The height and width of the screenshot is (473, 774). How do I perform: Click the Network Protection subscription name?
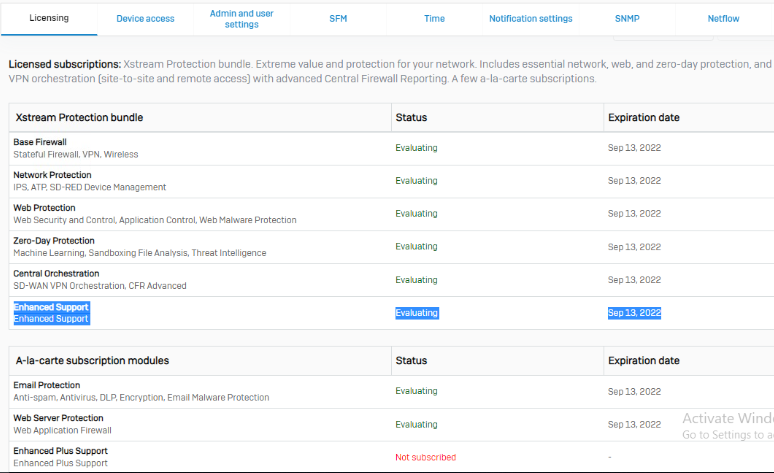coord(52,175)
